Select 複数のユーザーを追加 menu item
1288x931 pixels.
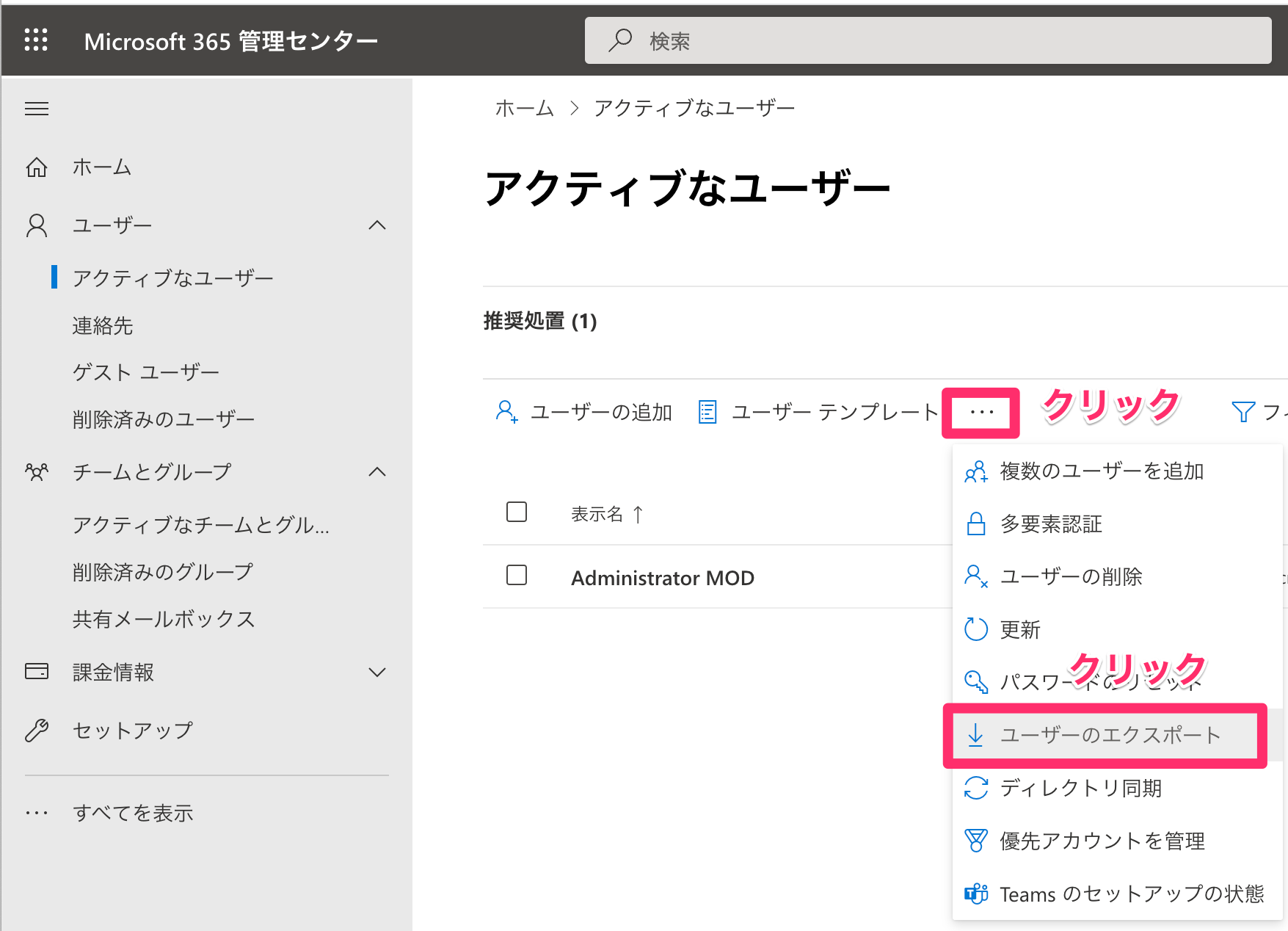point(1118,471)
